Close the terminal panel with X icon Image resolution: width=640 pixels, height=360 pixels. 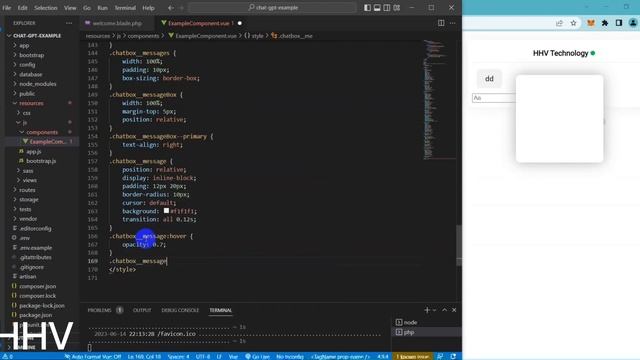(454, 310)
